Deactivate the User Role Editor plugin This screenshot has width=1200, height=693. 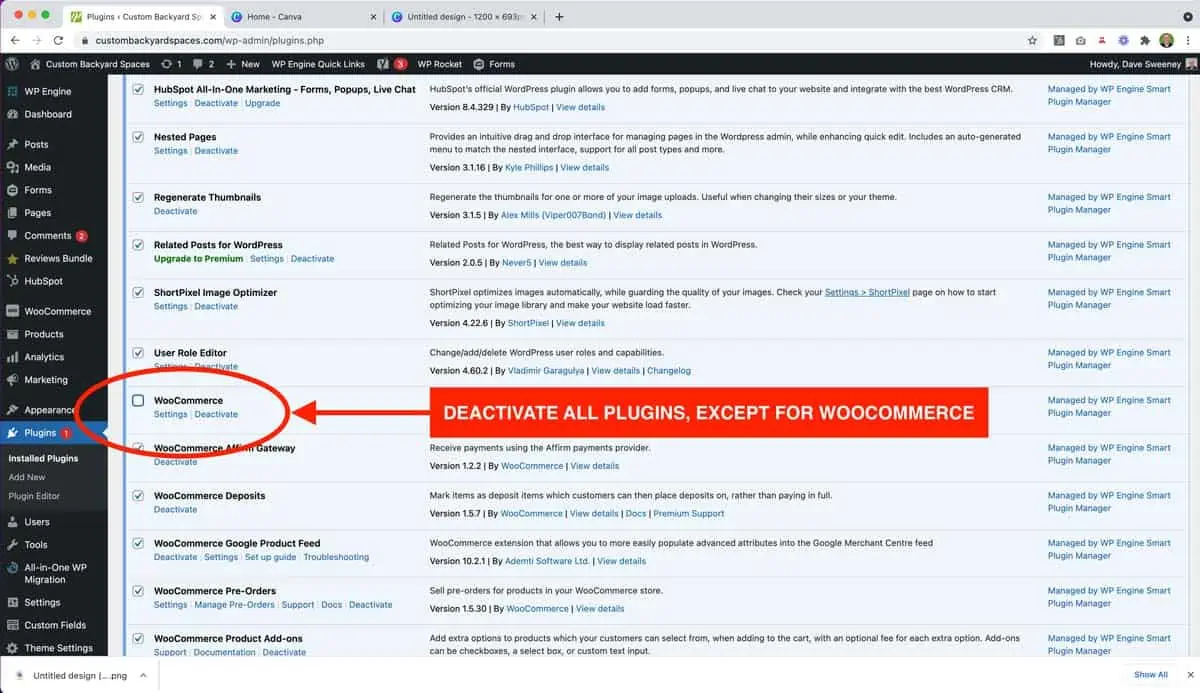(x=216, y=367)
